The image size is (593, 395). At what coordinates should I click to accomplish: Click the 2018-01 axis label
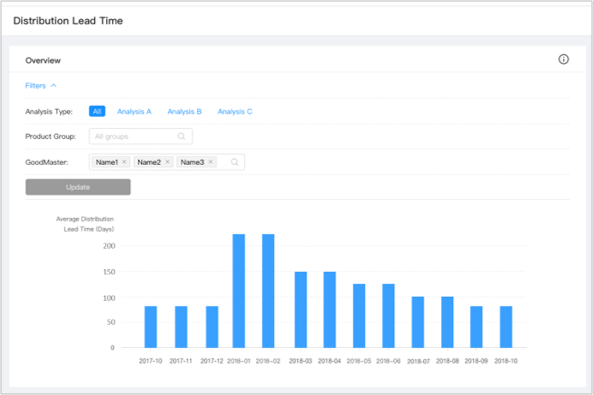[x=239, y=361]
